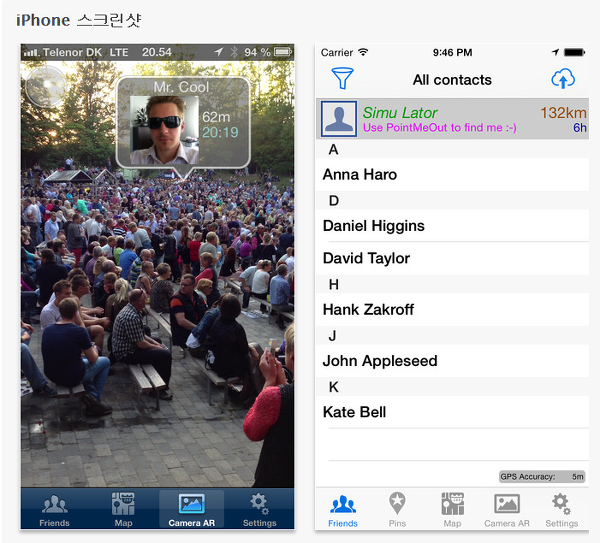This screenshot has width=600, height=543.
Task: Tap the 6h time label
Action: (580, 128)
